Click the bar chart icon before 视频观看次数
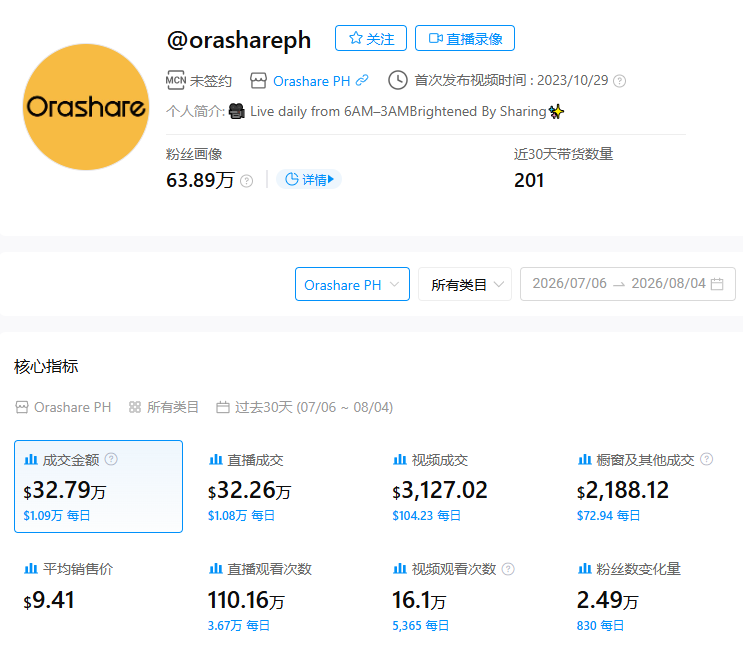743x671 pixels. point(400,568)
